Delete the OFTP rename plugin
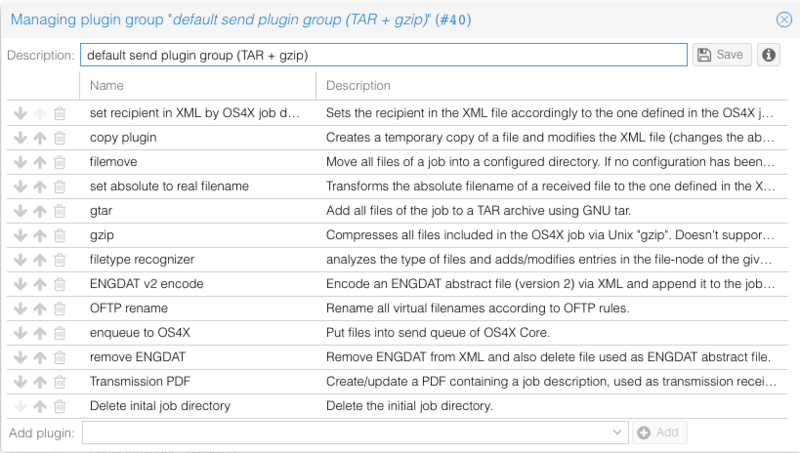 [60, 308]
